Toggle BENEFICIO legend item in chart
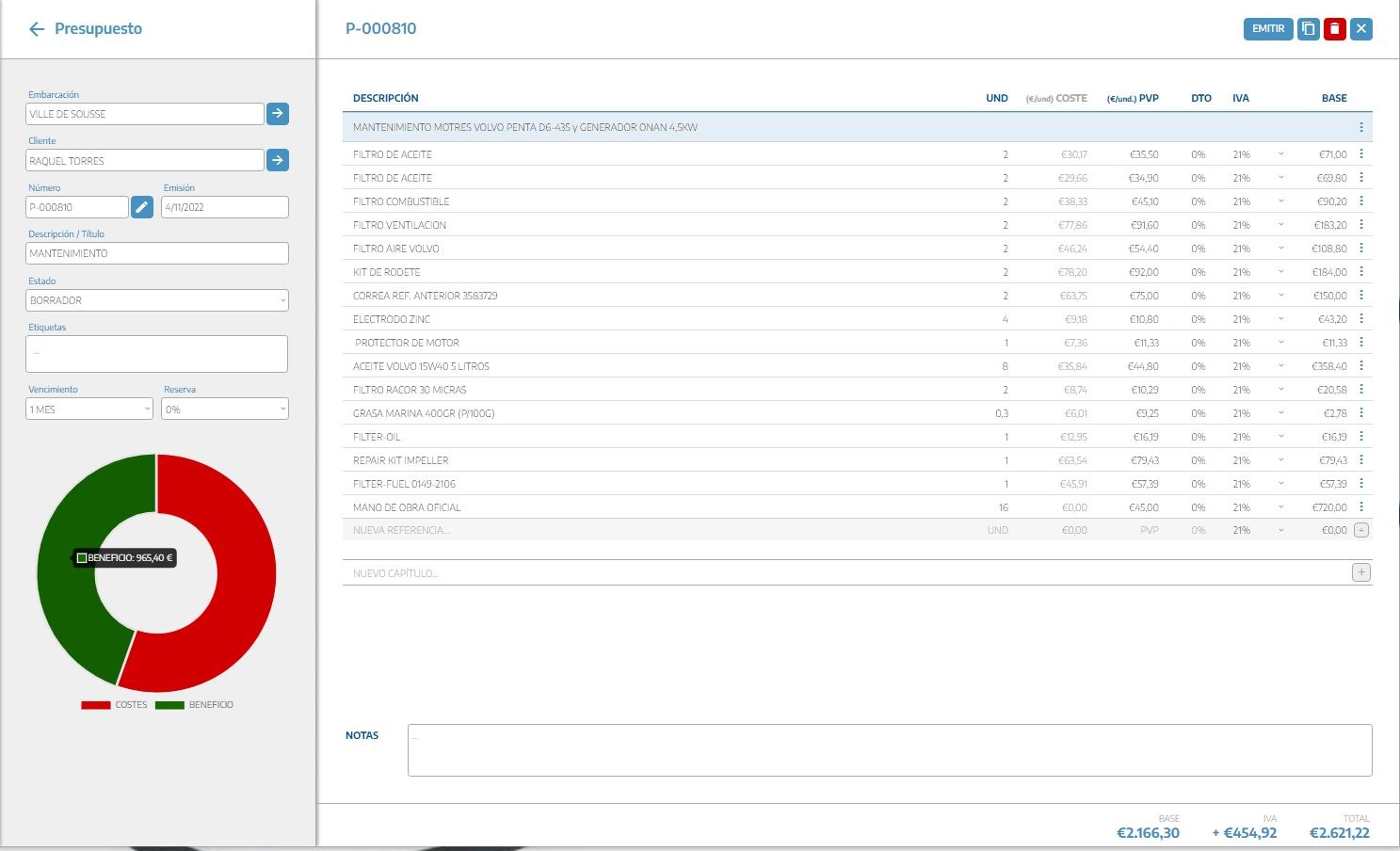The width and height of the screenshot is (1400, 851). [x=194, y=705]
